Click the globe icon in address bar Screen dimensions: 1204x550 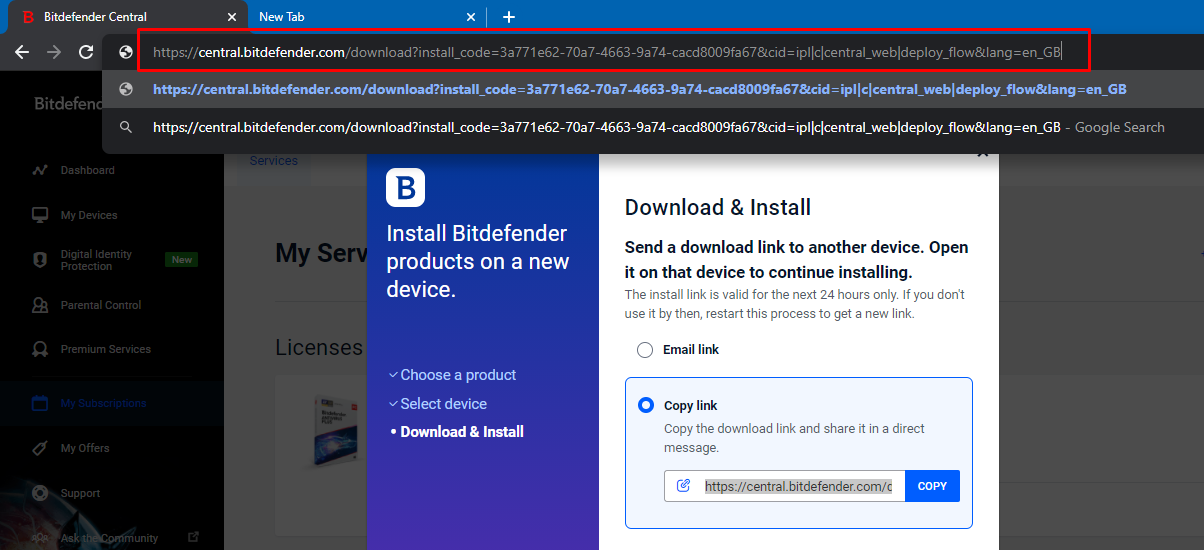point(126,52)
